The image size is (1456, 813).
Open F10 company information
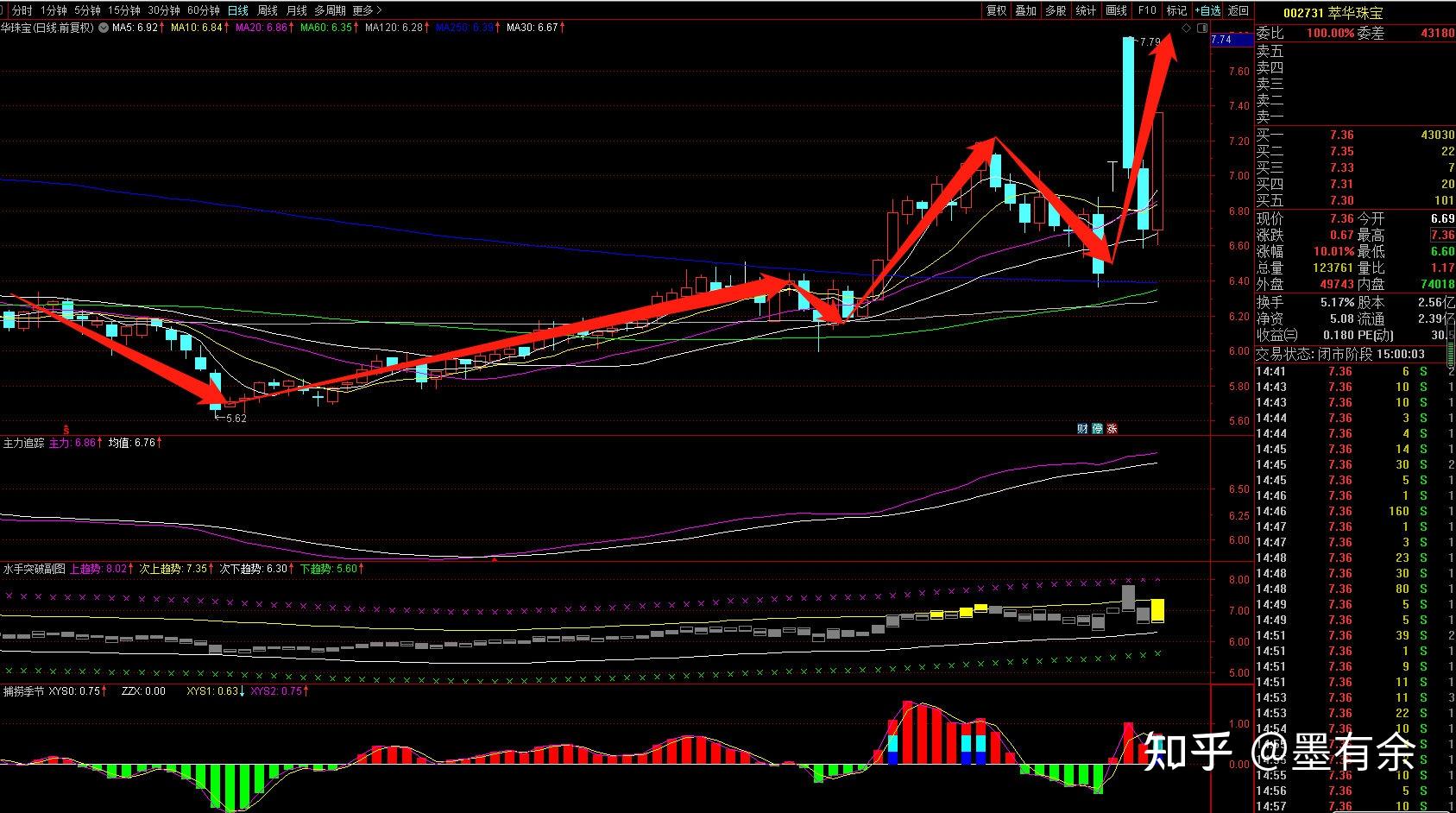click(1146, 10)
